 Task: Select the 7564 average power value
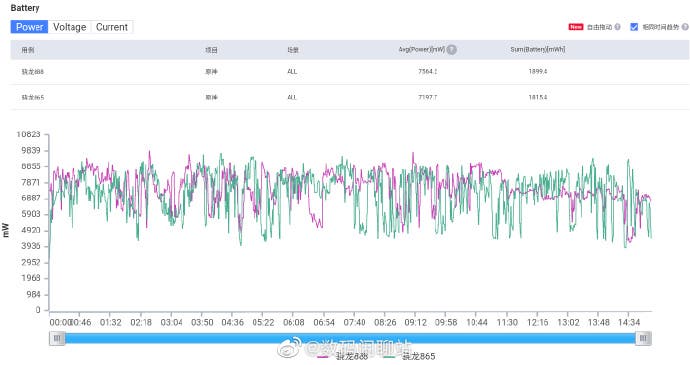click(x=427, y=71)
